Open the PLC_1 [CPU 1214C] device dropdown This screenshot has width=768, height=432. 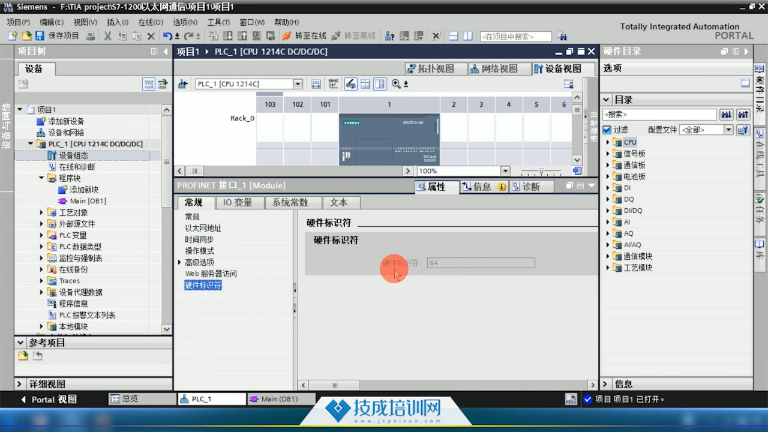[x=298, y=84]
